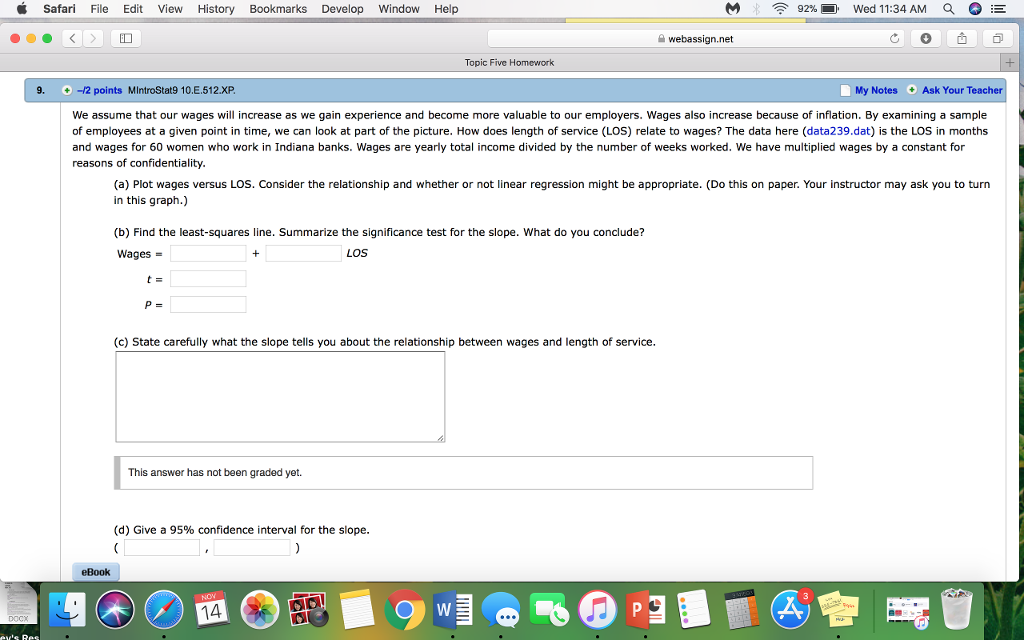Open Calculator in dock

tap(742, 610)
